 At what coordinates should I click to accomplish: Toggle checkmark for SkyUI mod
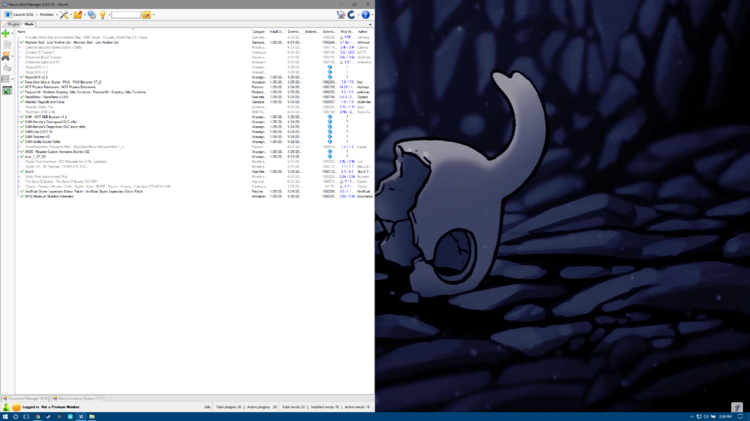pos(22,171)
